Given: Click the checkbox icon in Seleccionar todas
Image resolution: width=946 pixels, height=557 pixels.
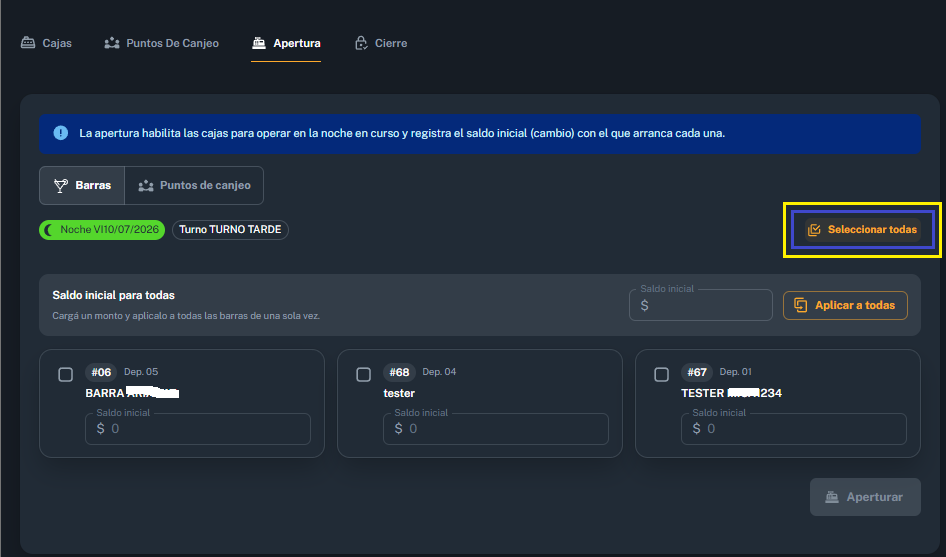Looking at the screenshot, I should point(814,229).
